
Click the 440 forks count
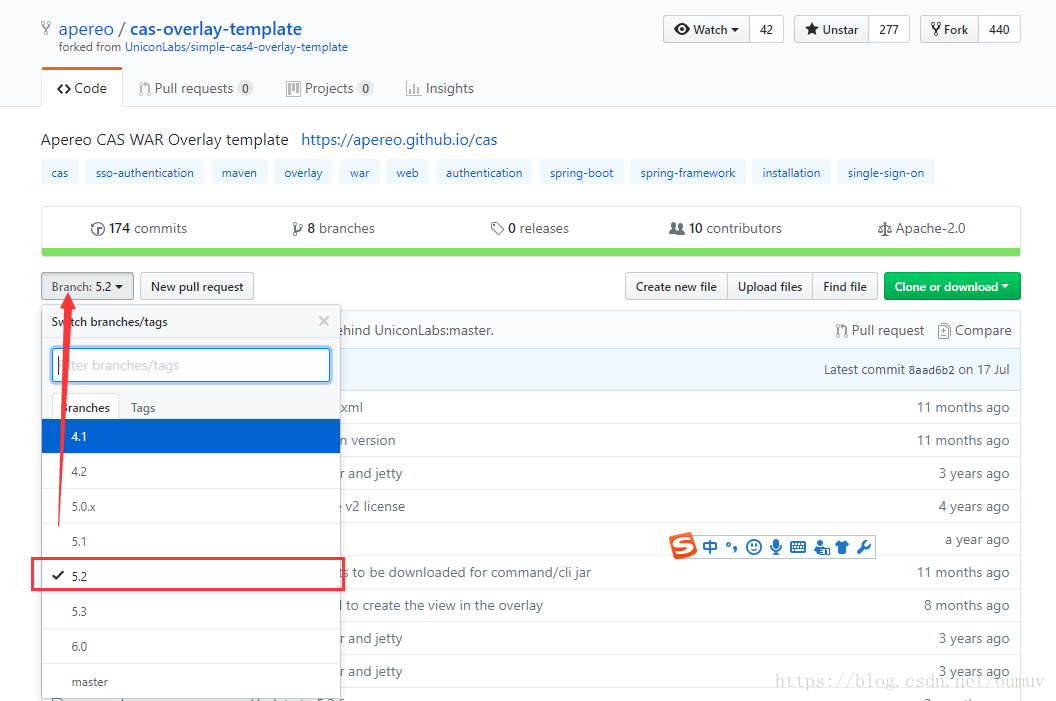pyautogui.click(x=999, y=29)
